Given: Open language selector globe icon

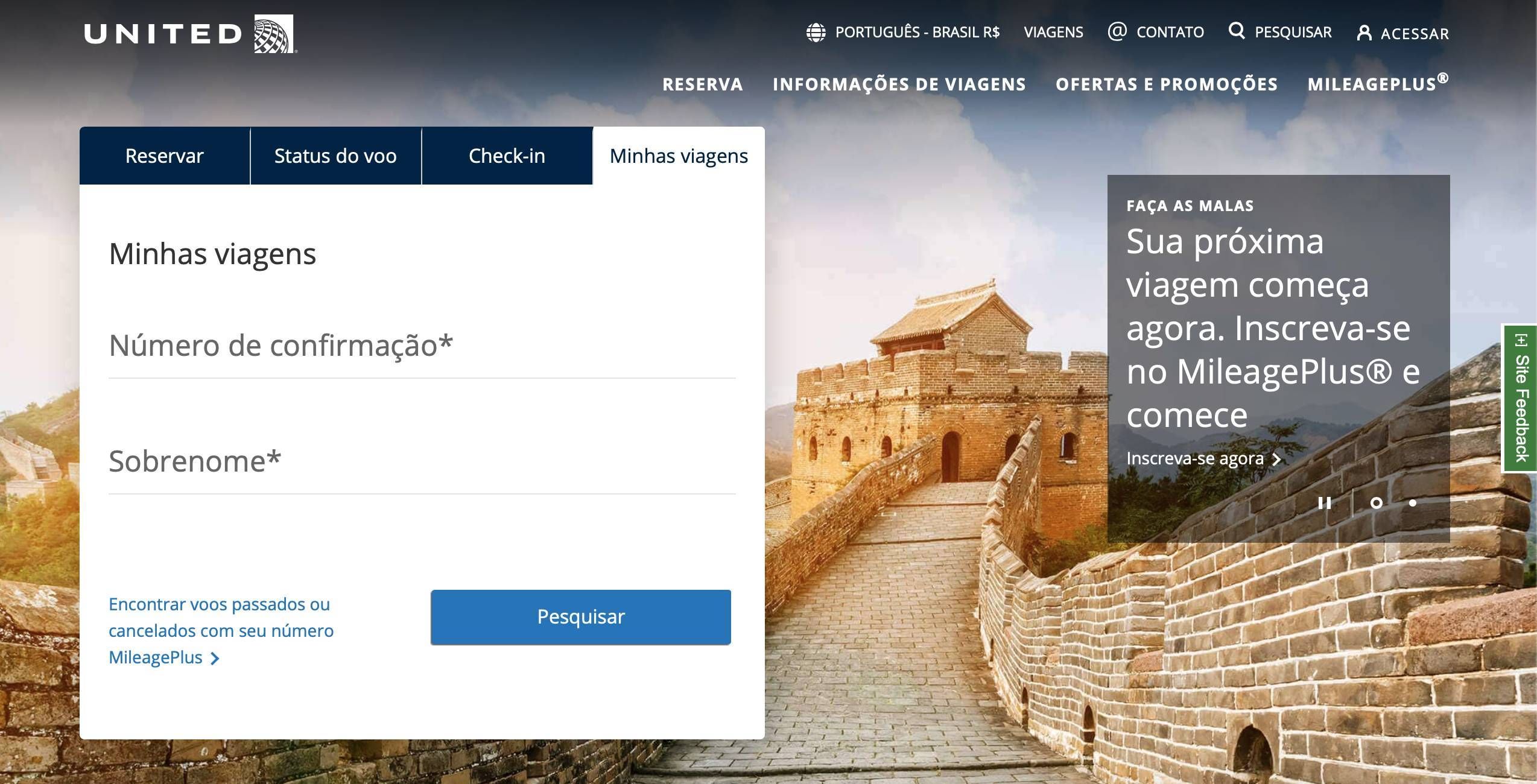Looking at the screenshot, I should pos(816,33).
